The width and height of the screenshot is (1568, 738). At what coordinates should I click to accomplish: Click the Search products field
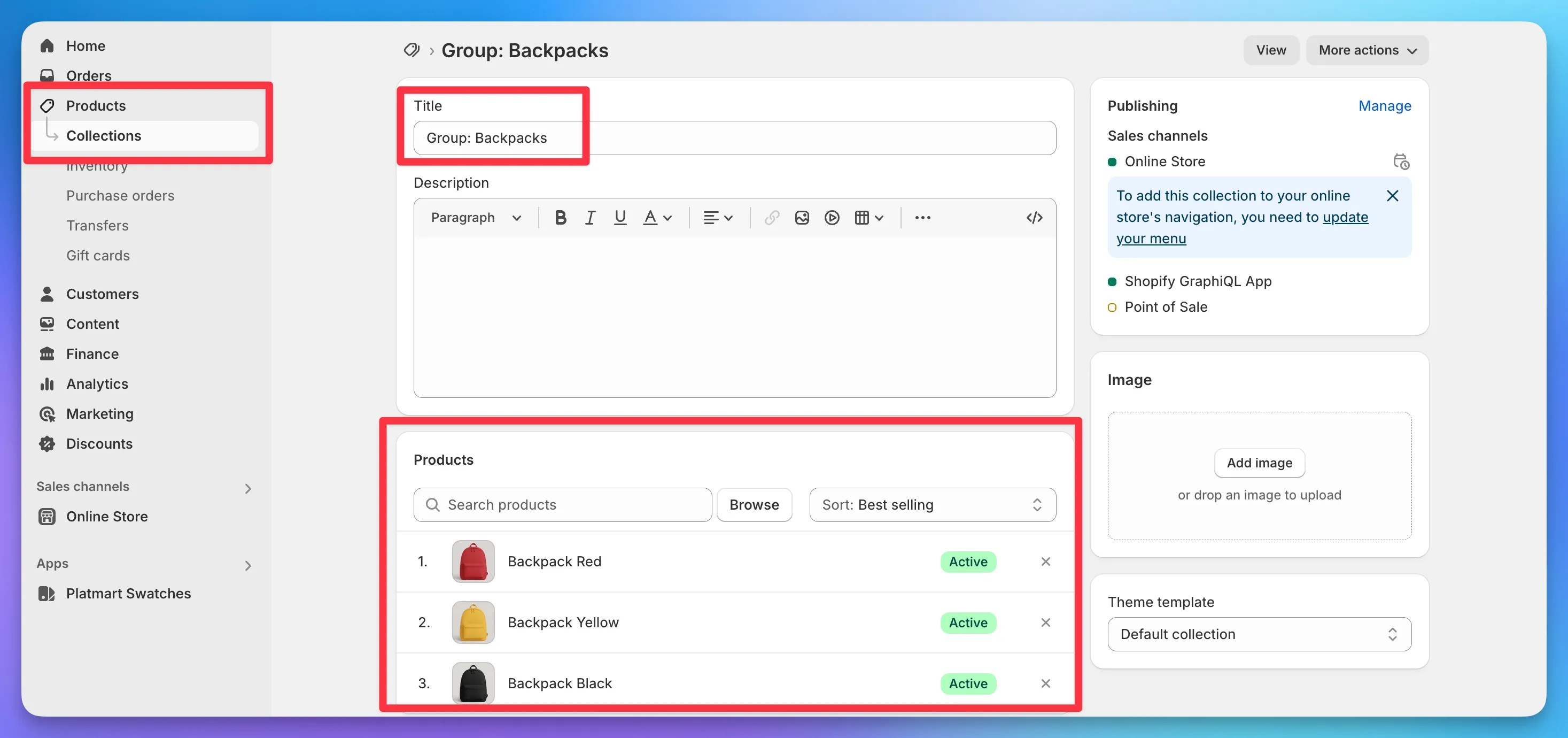pos(562,504)
